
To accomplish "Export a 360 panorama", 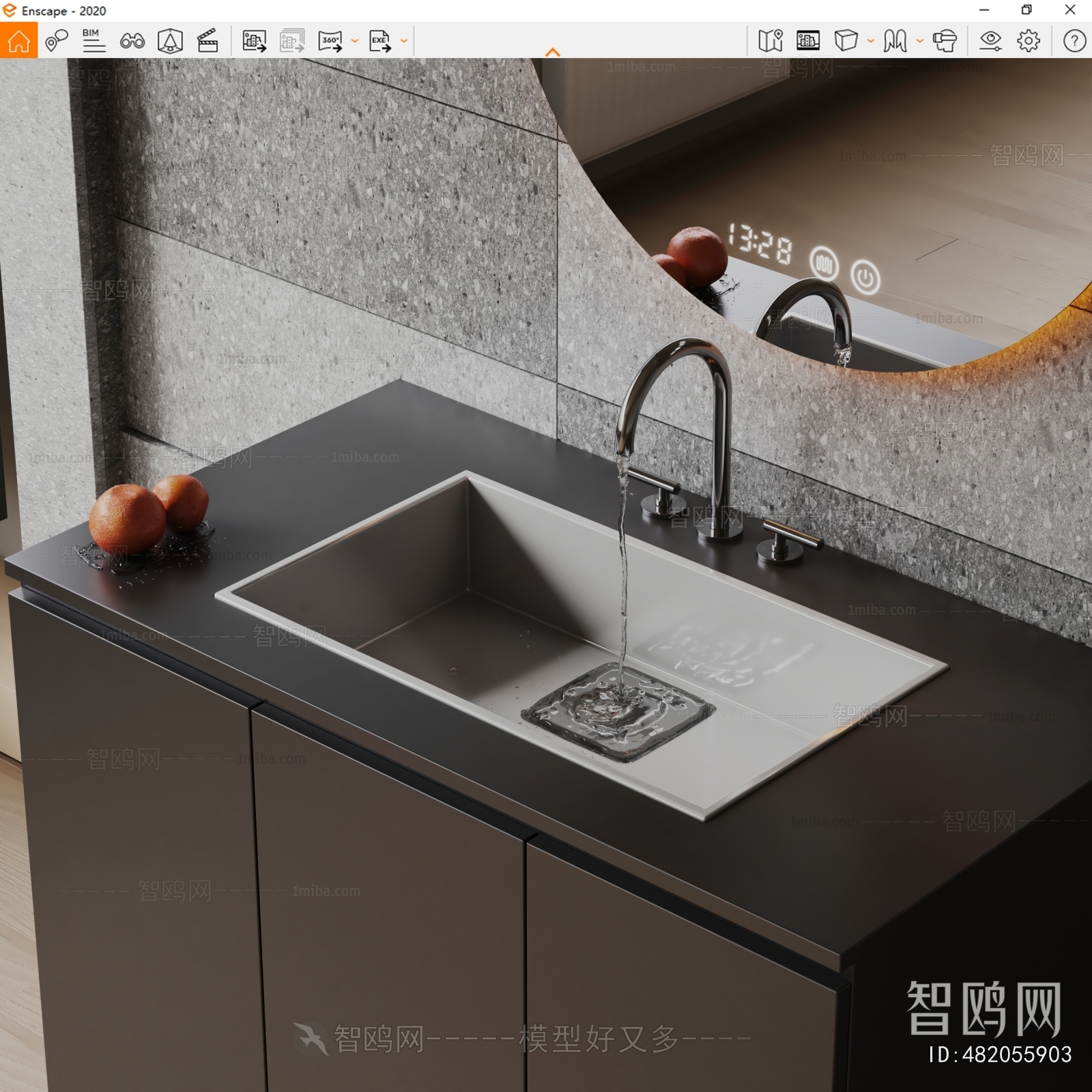I will click(x=330, y=41).
